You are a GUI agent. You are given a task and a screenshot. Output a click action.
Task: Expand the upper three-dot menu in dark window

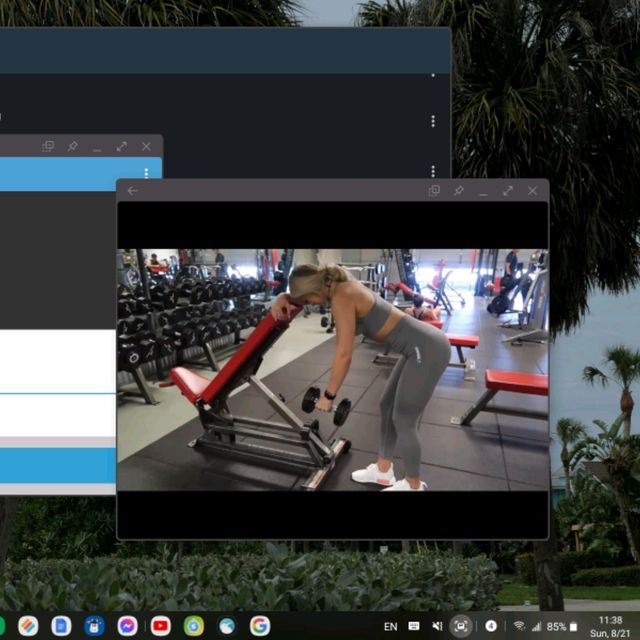[x=433, y=121]
